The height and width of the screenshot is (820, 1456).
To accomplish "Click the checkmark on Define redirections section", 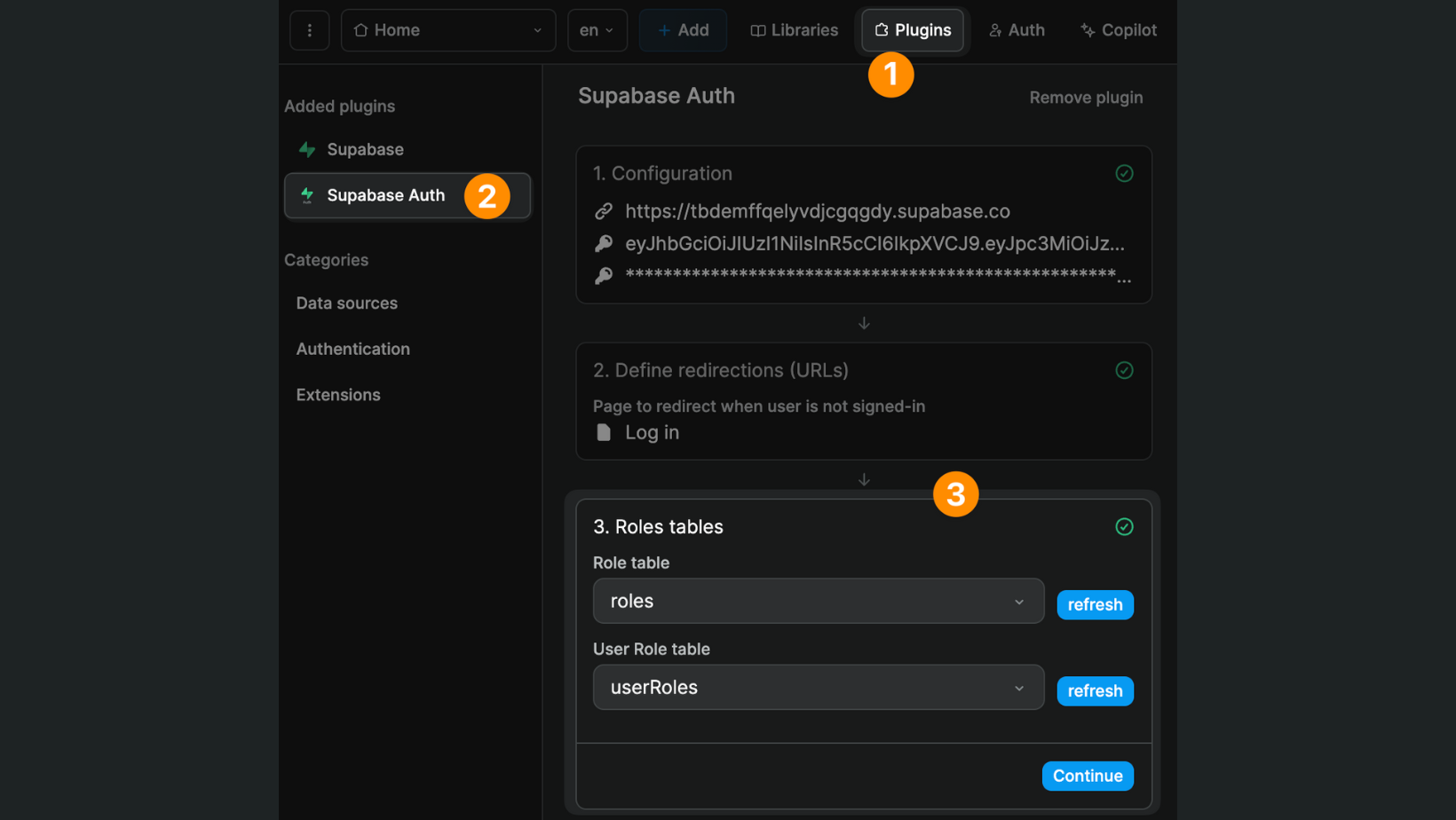I will (x=1124, y=370).
